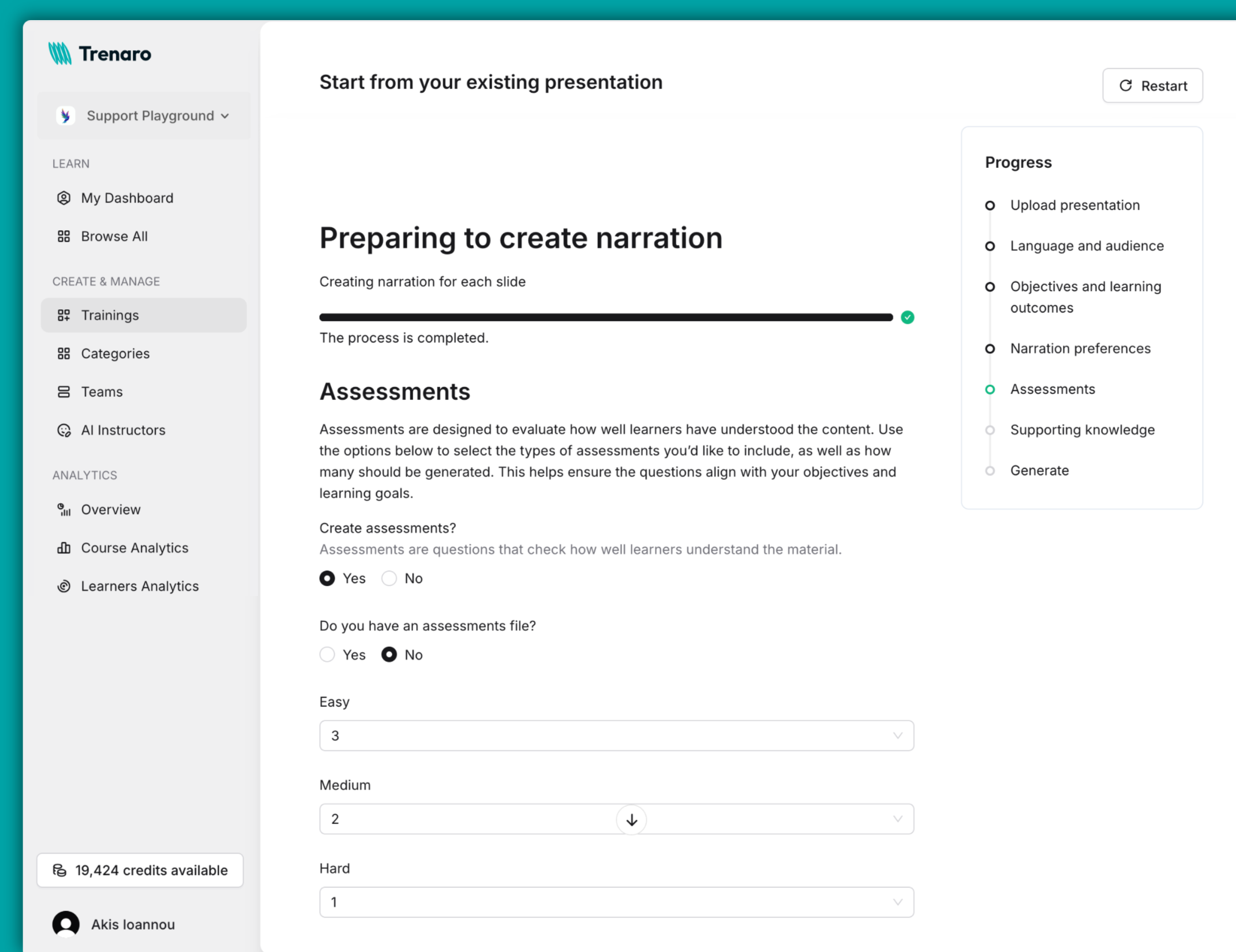Click the Assessments progress step
The image size is (1236, 952).
pyautogui.click(x=1051, y=389)
